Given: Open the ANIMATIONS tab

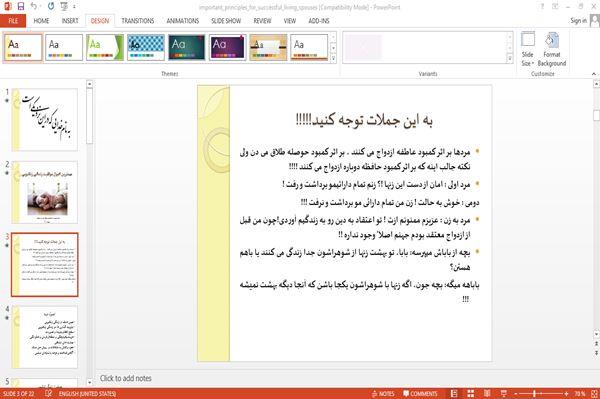Looking at the screenshot, I should tap(183, 21).
